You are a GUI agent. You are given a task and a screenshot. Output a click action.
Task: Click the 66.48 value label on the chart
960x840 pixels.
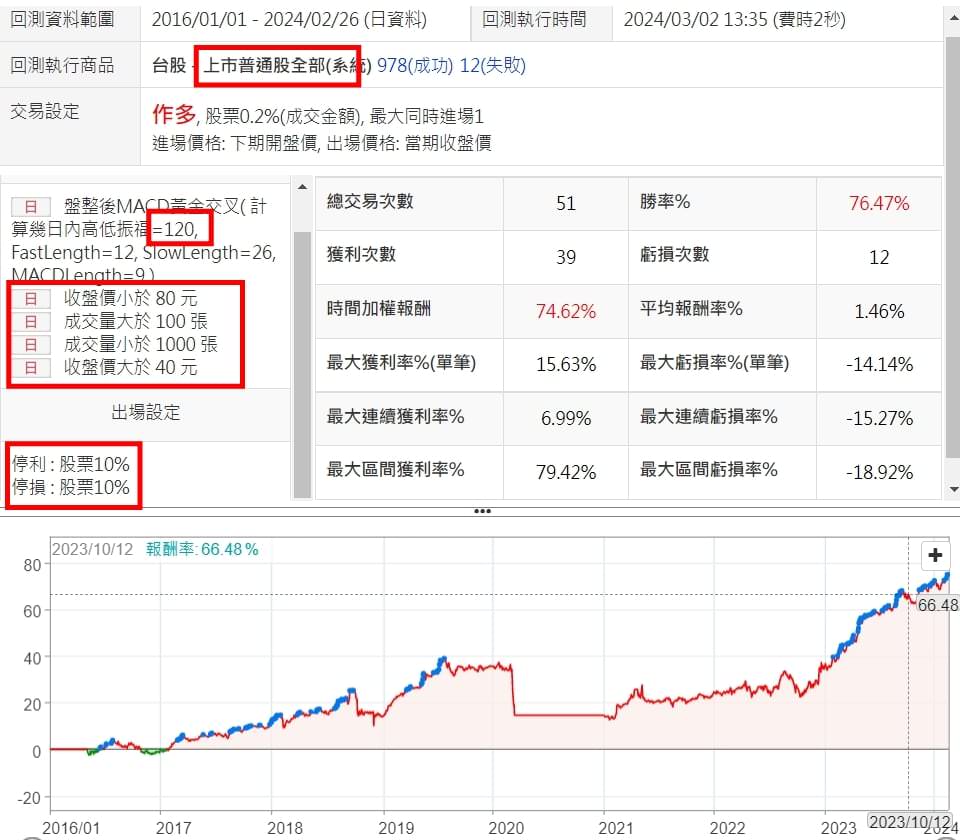[x=937, y=605]
